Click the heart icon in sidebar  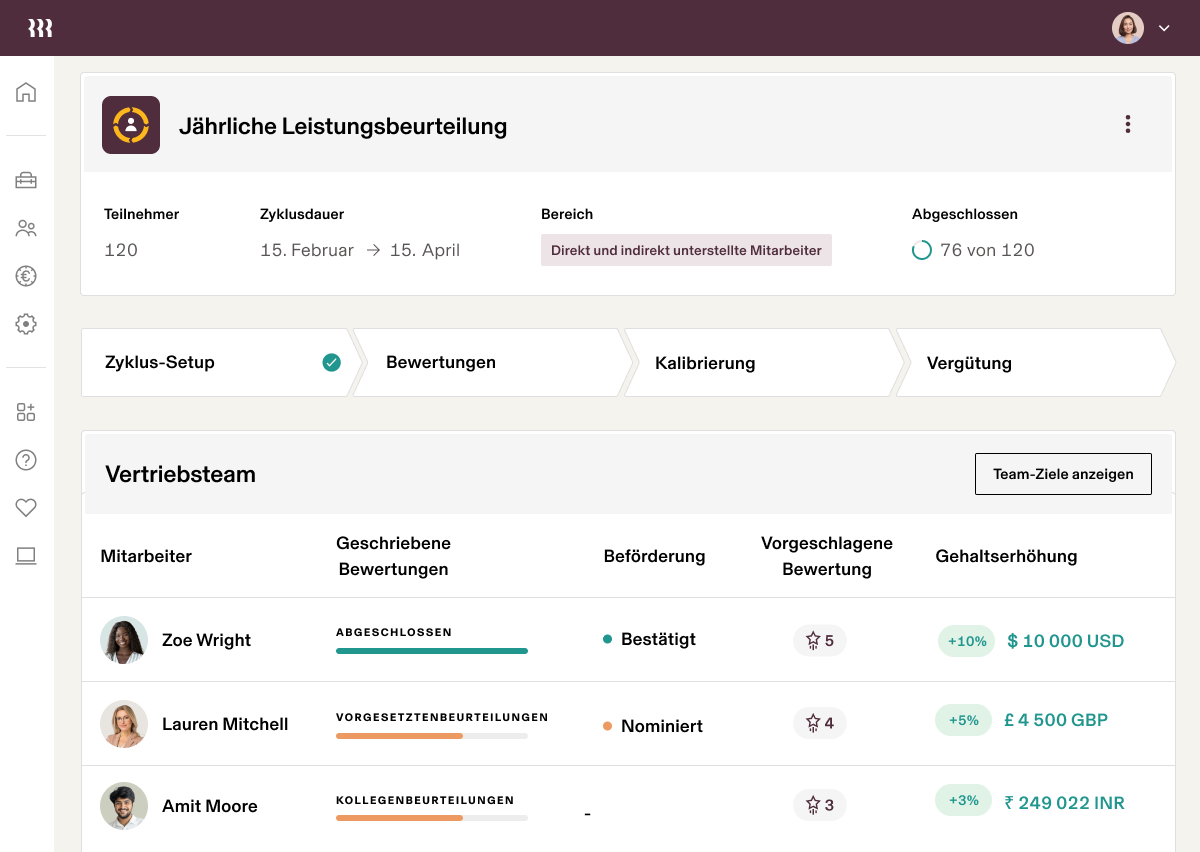26,508
